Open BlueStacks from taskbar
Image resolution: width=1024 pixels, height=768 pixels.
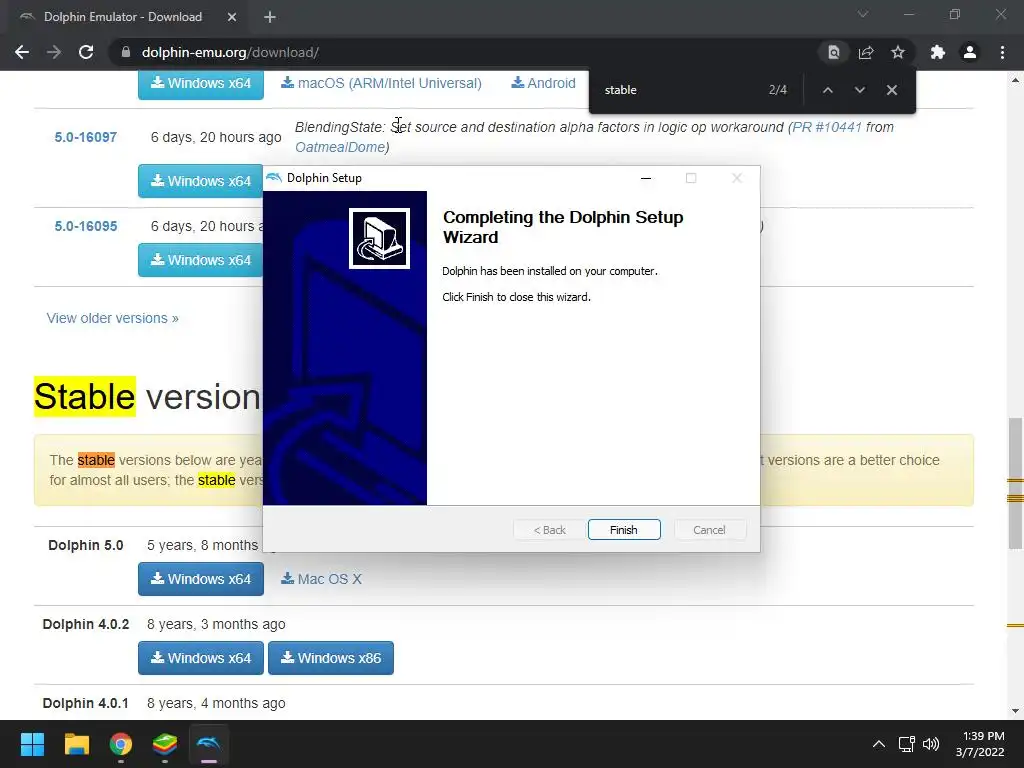coord(165,744)
